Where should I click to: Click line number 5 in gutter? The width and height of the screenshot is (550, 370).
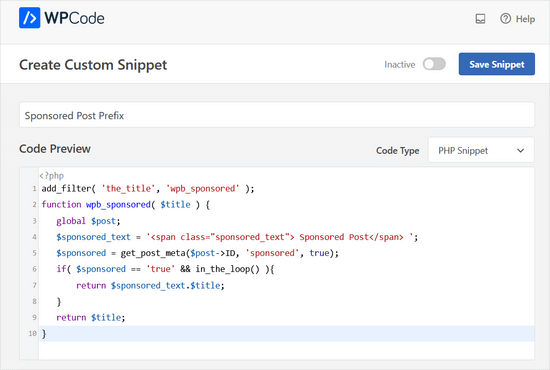tap(34, 253)
